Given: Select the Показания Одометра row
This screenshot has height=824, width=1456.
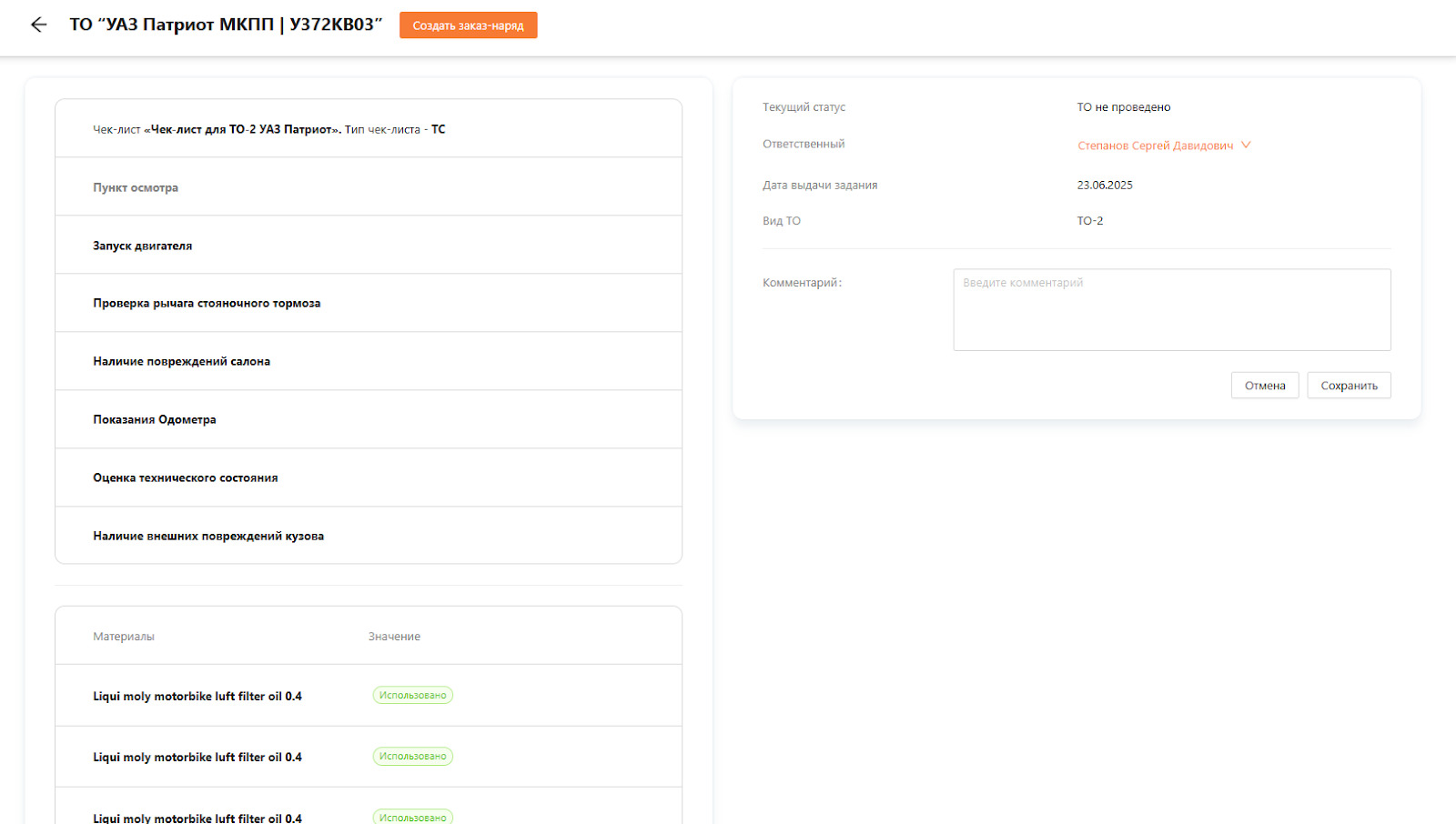Looking at the screenshot, I should pyautogui.click(x=155, y=419).
